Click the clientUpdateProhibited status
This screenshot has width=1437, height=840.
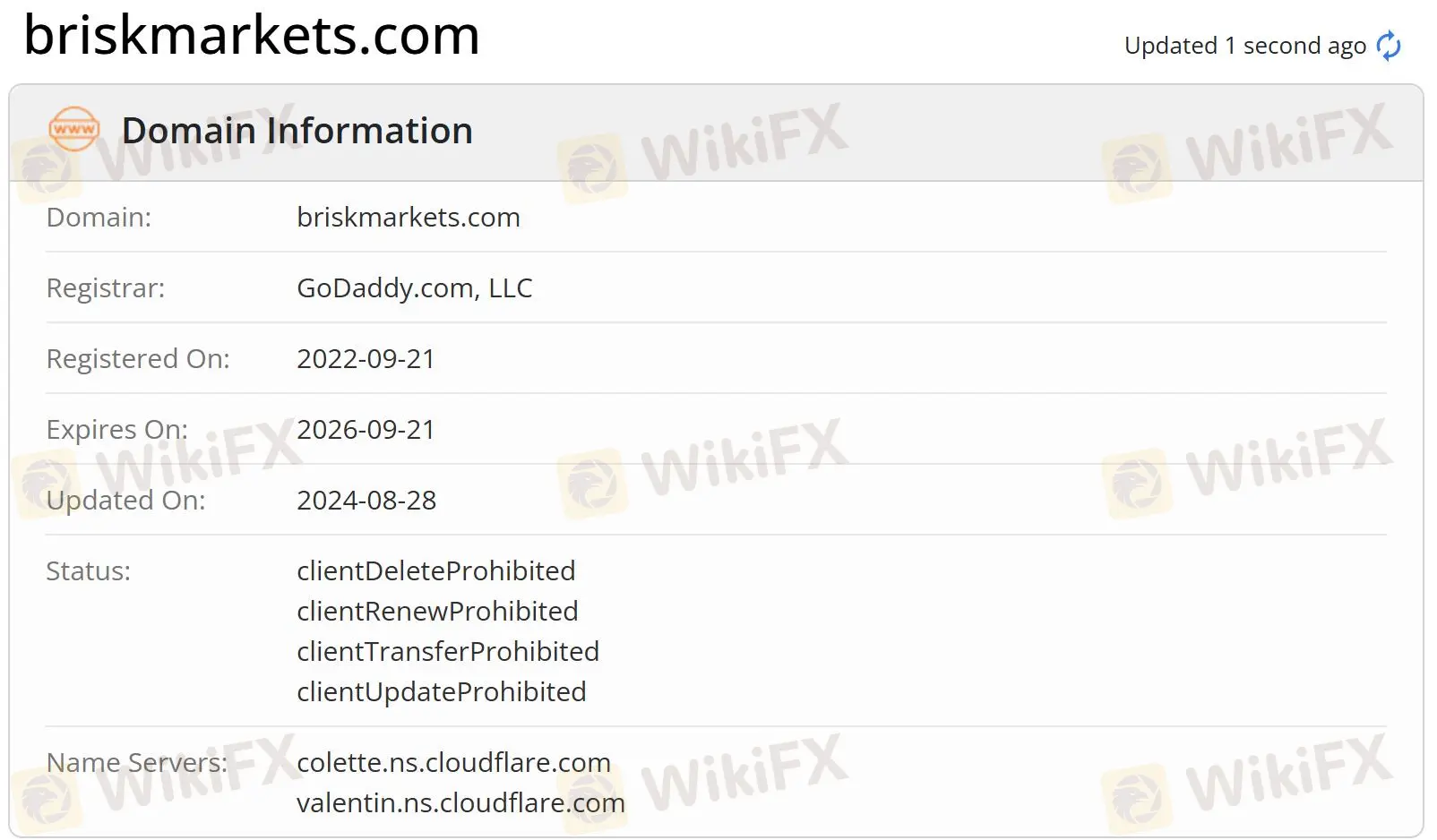point(442,692)
